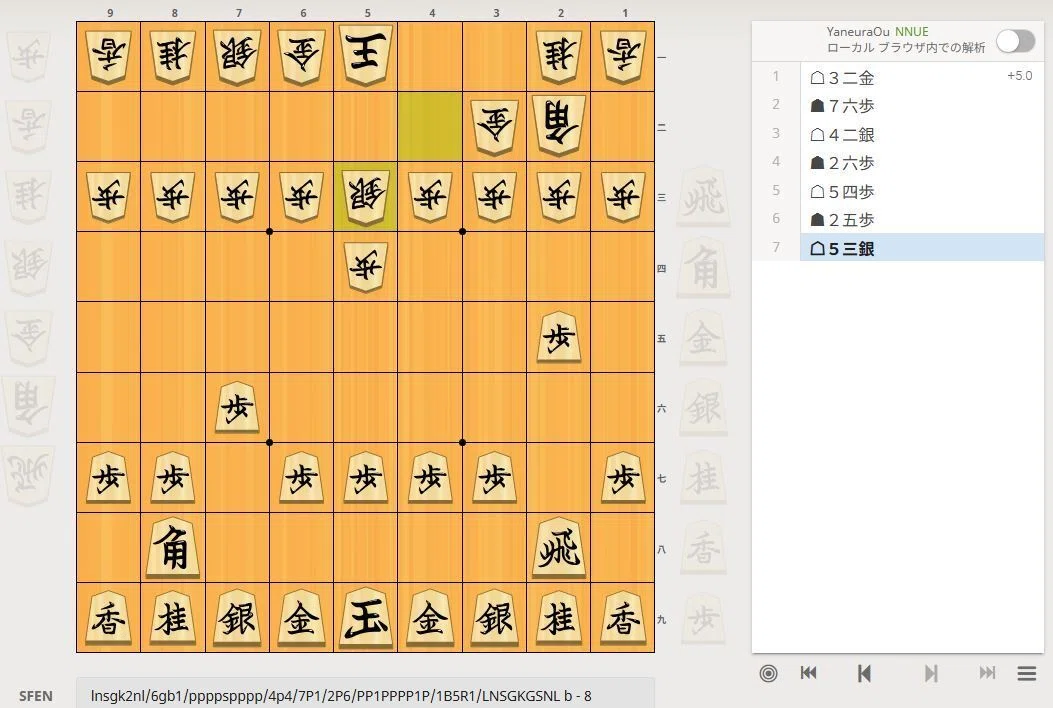Select the black lance on square 1九
This screenshot has width=1053, height=708.
click(x=623, y=618)
